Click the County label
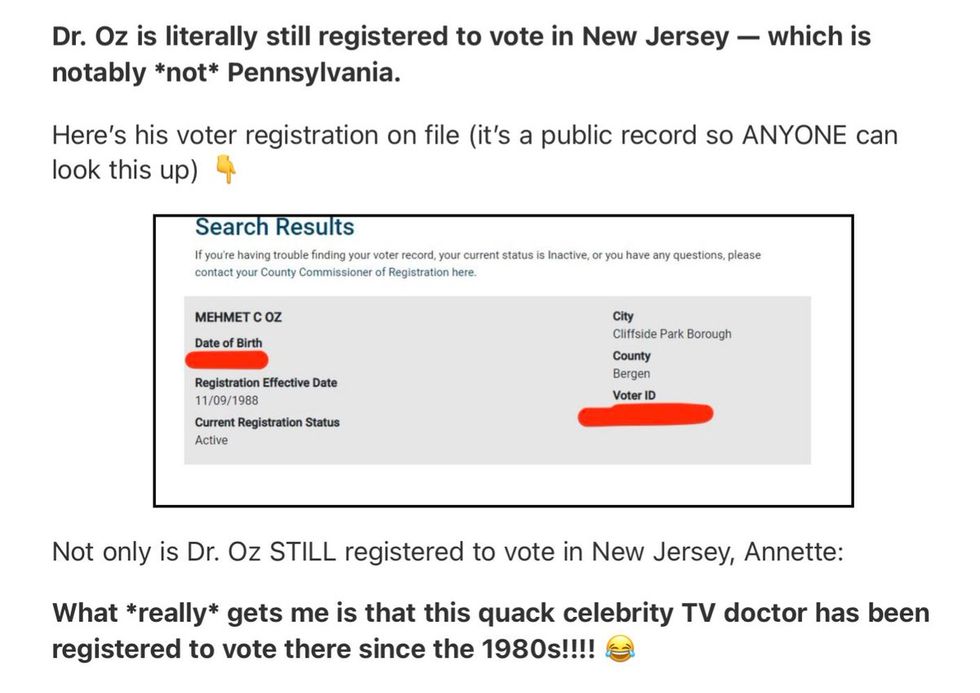This screenshot has height=693, width=980. (631, 356)
